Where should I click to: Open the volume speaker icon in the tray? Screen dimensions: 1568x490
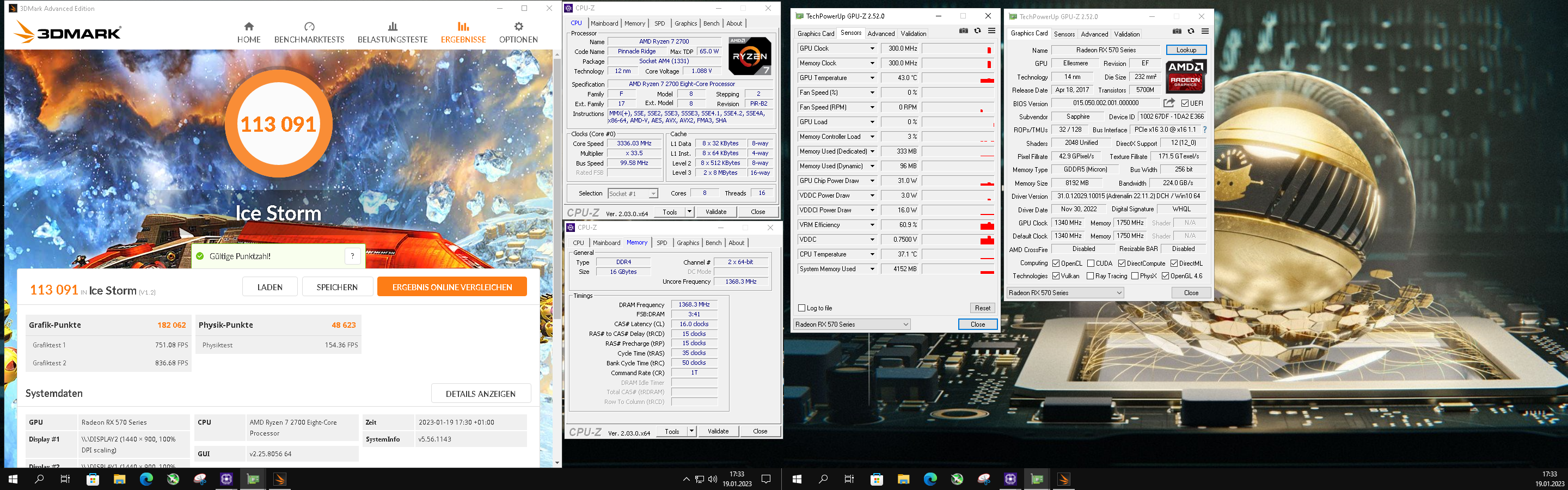point(712,479)
